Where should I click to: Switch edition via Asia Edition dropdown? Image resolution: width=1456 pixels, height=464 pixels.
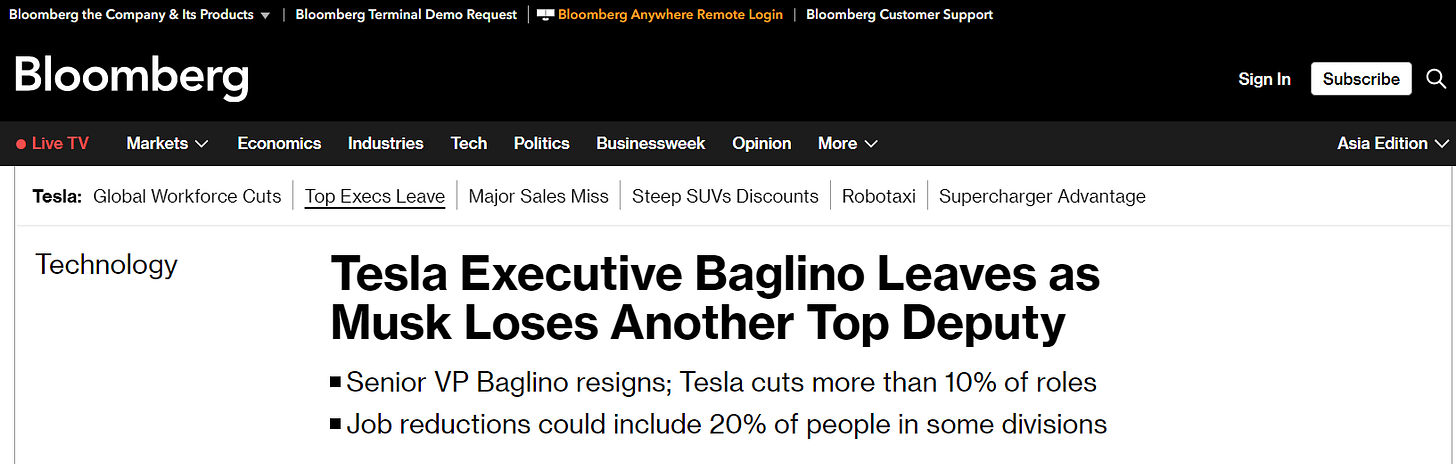click(1392, 143)
